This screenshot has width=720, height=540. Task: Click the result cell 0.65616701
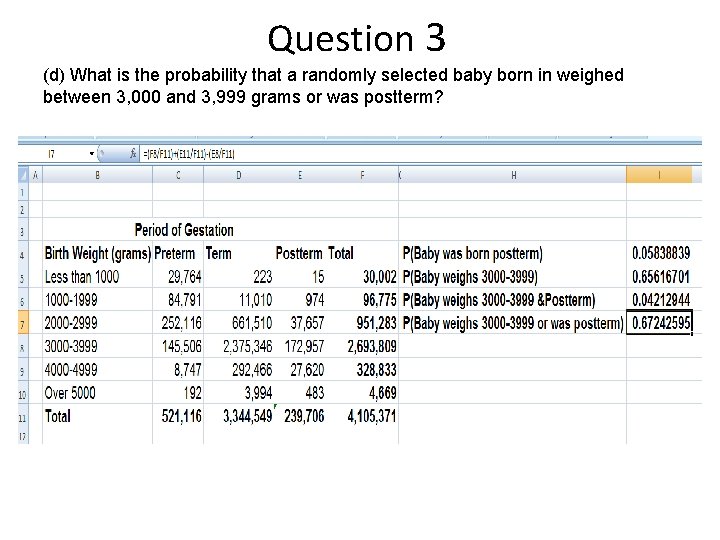click(x=661, y=277)
